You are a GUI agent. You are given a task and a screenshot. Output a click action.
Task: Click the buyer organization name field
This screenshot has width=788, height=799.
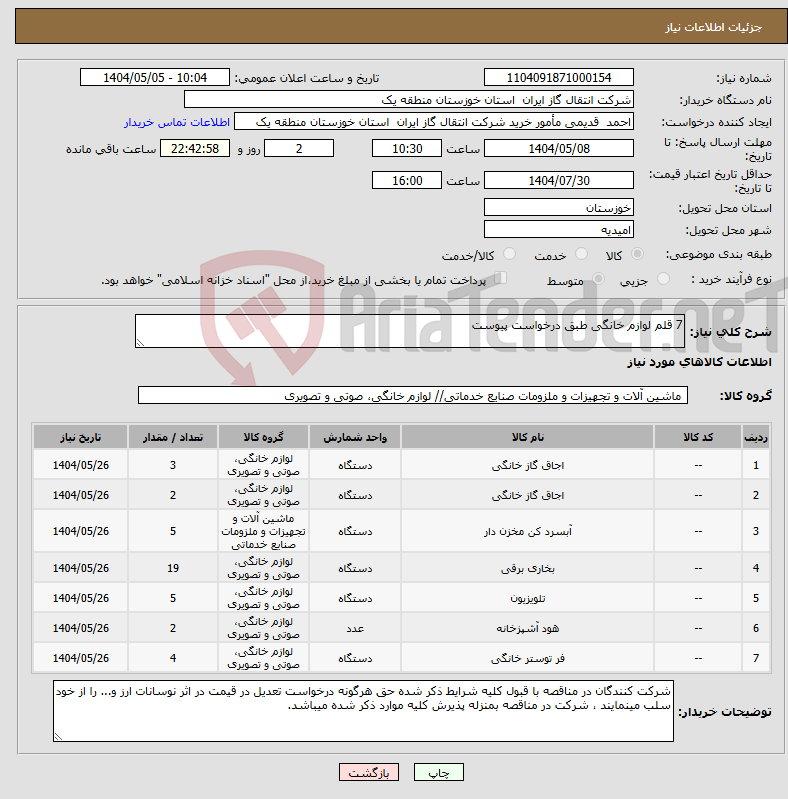pyautogui.click(x=409, y=100)
